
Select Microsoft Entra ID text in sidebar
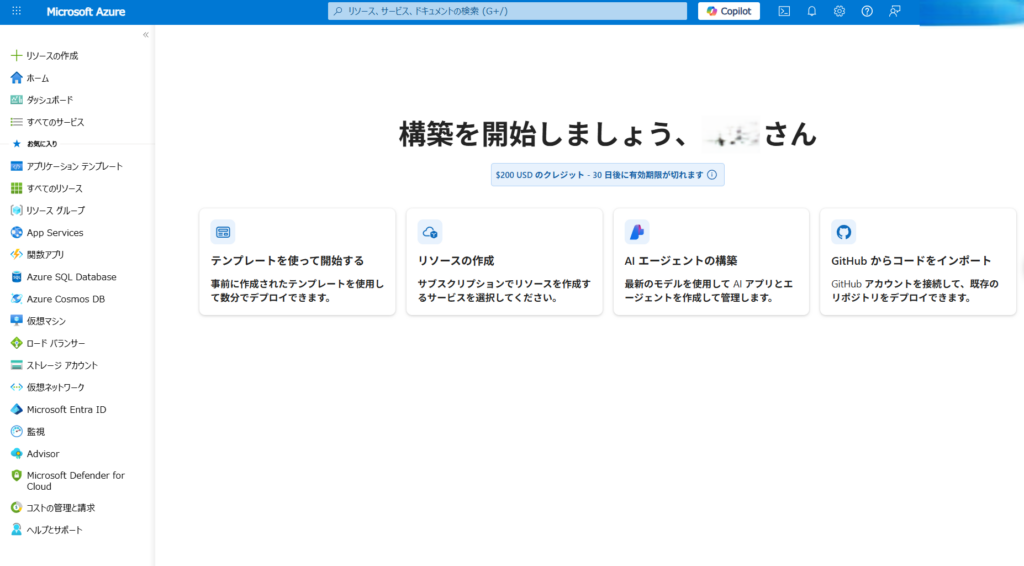pos(66,409)
